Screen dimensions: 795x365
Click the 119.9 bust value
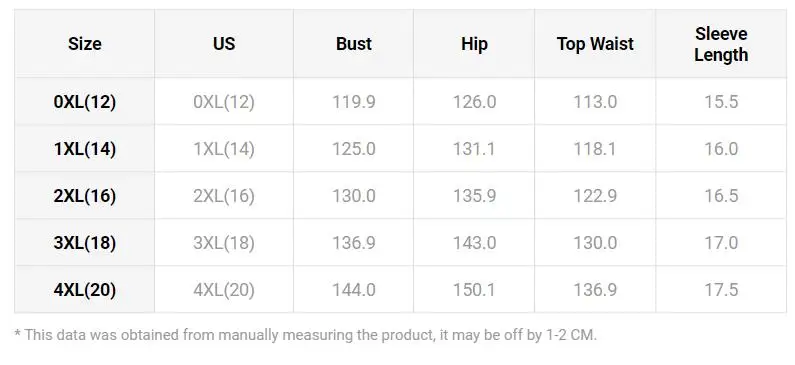point(354,102)
